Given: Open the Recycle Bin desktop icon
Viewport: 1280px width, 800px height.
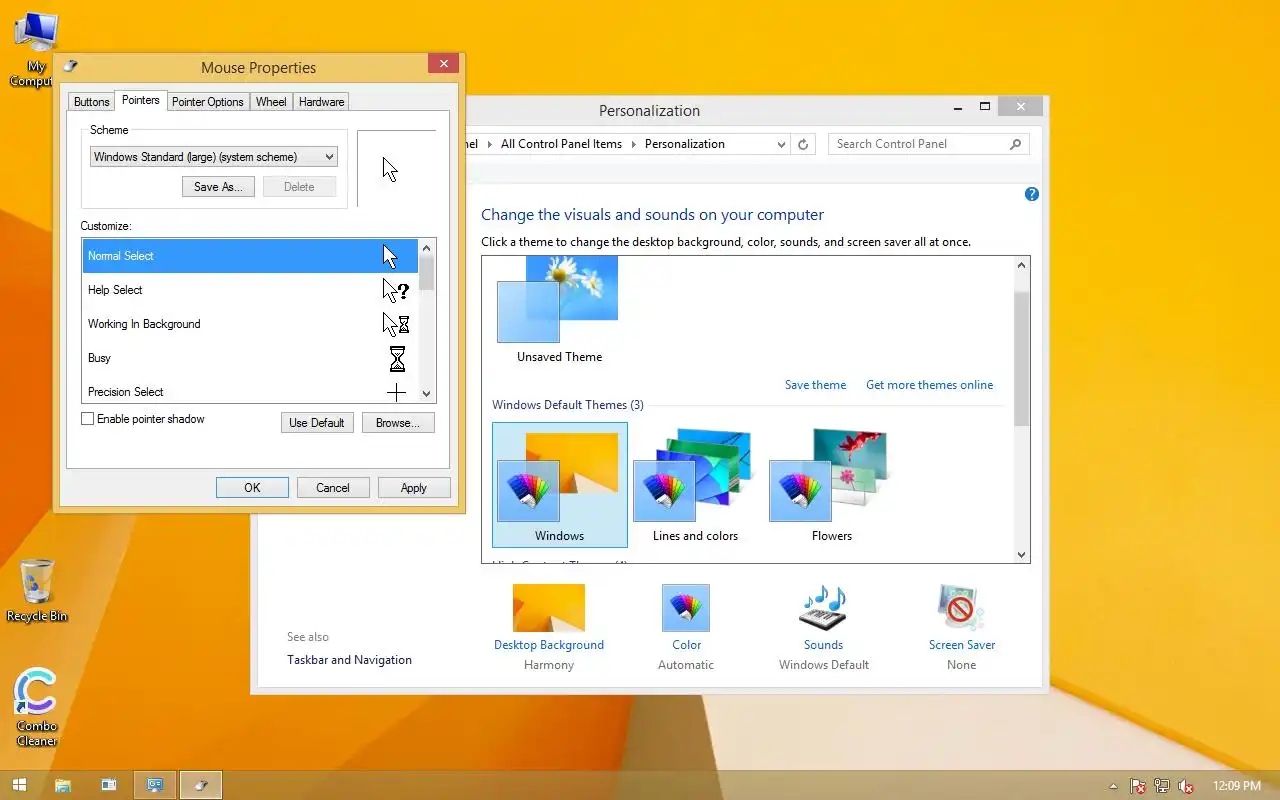Looking at the screenshot, I should (x=37, y=591).
